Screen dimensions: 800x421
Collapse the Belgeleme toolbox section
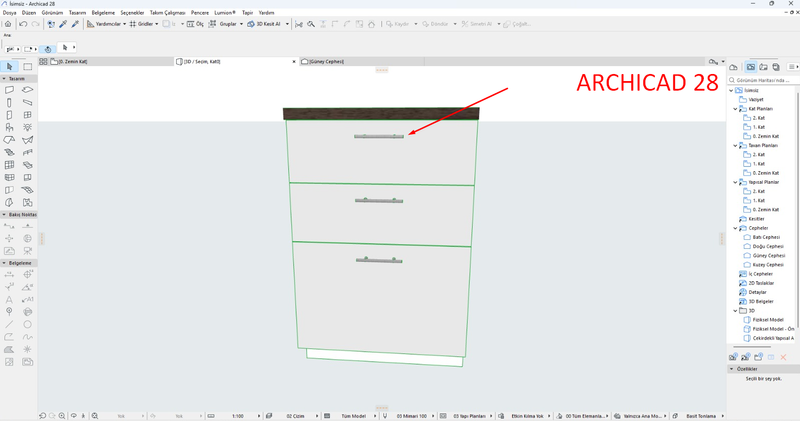tap(4, 263)
